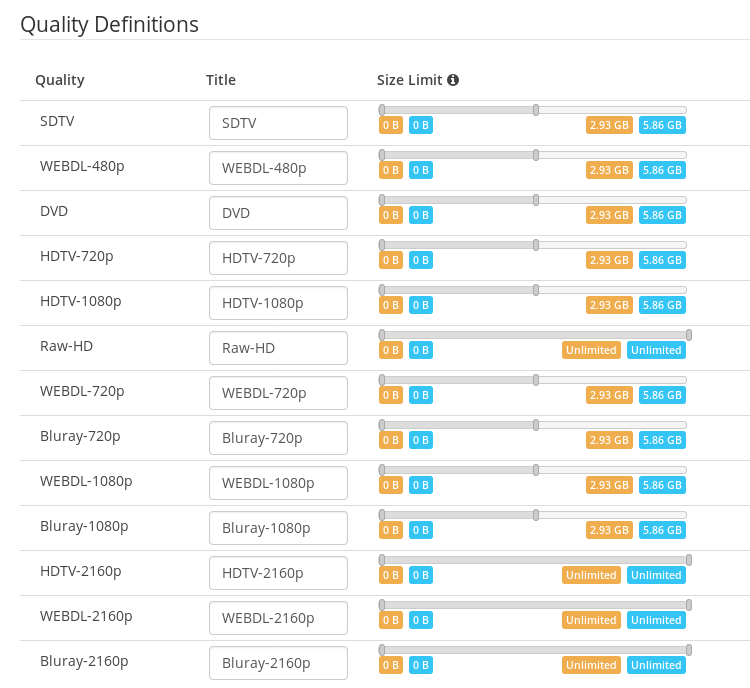Click the Bluray-1080p orange 2.93 GB label
The height and width of the screenshot is (688, 750).
(x=609, y=530)
